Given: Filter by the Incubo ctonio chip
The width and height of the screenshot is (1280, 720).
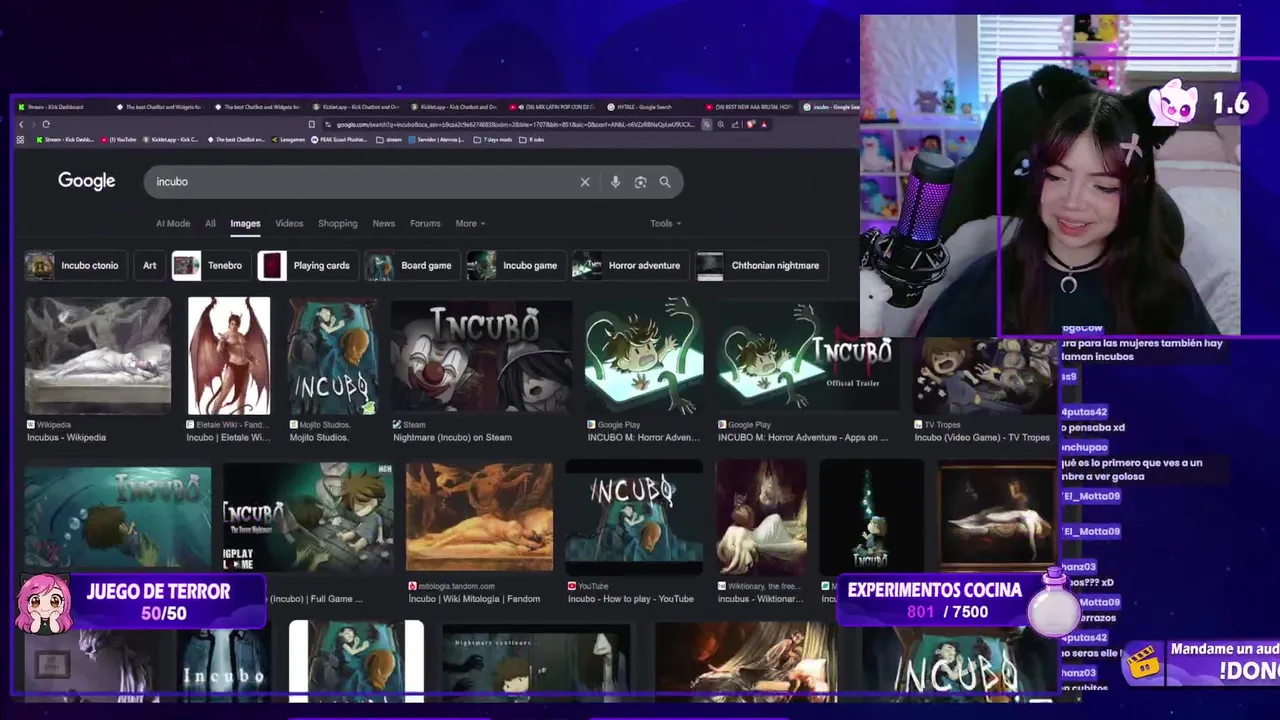Looking at the screenshot, I should (x=75, y=266).
